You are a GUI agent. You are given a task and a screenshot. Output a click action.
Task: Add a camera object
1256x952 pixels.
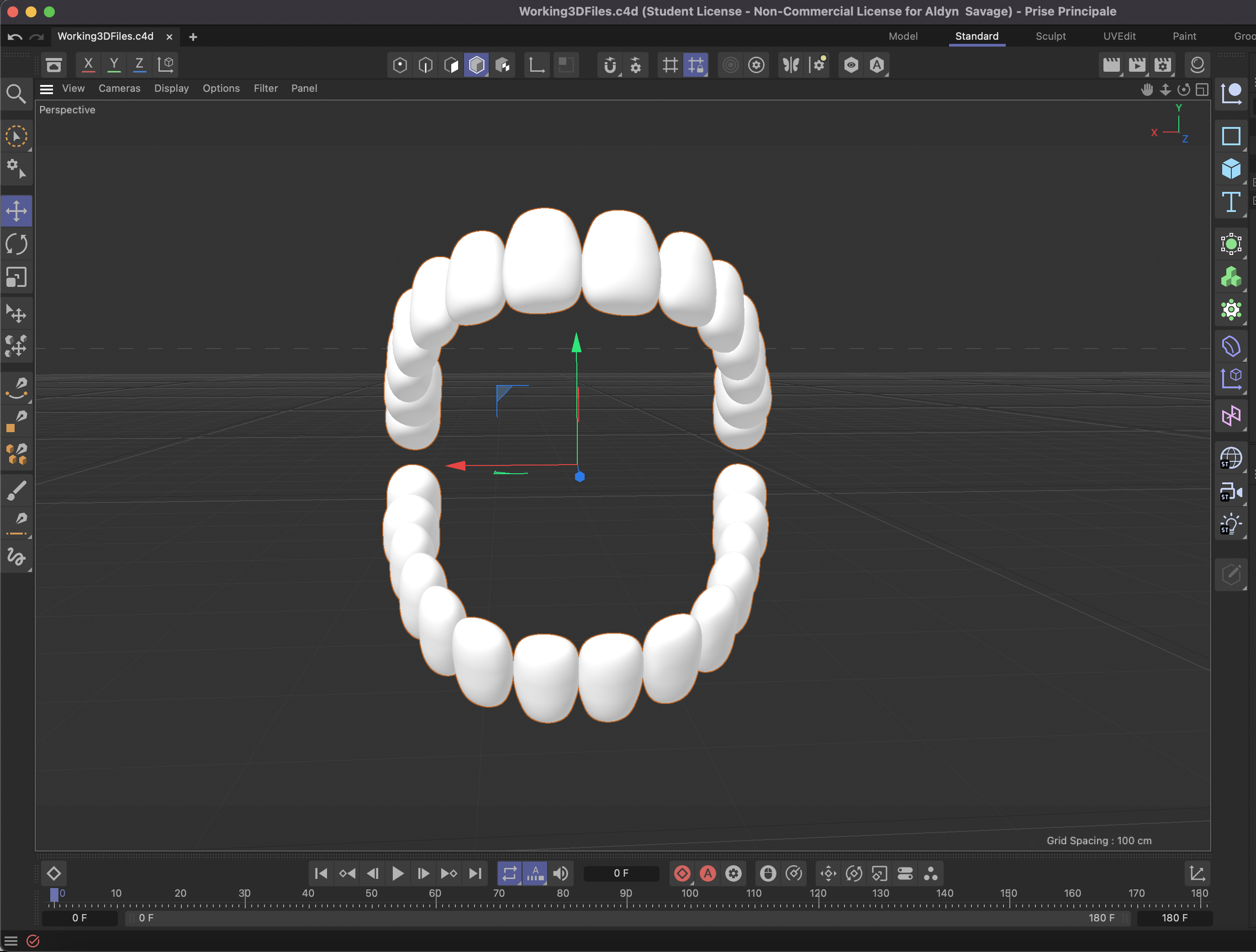[x=1230, y=492]
